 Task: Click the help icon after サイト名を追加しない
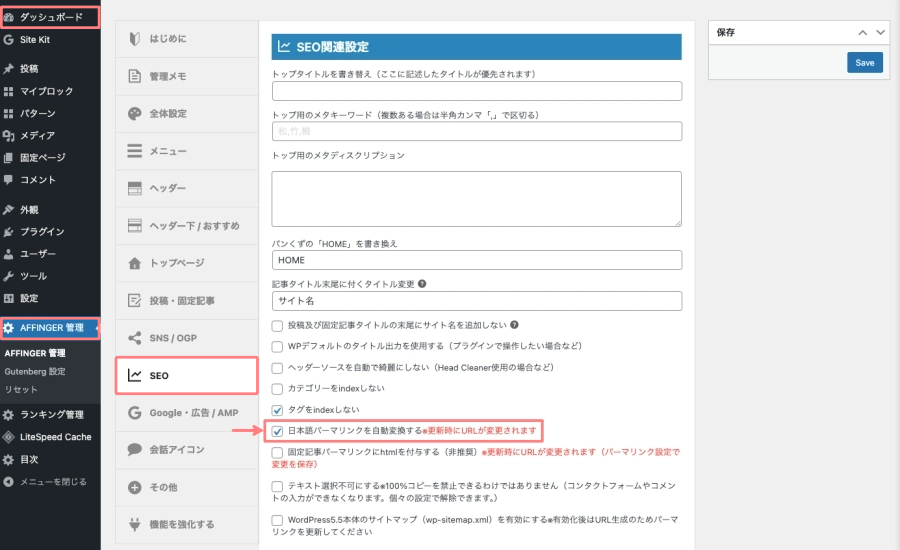tap(514, 324)
